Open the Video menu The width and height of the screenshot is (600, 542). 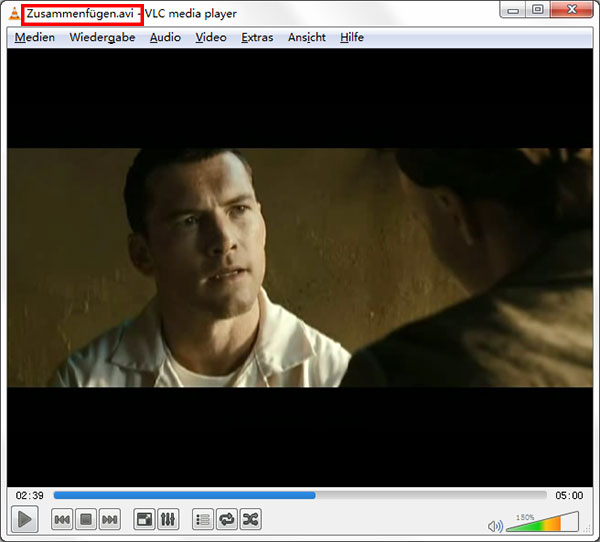click(211, 38)
